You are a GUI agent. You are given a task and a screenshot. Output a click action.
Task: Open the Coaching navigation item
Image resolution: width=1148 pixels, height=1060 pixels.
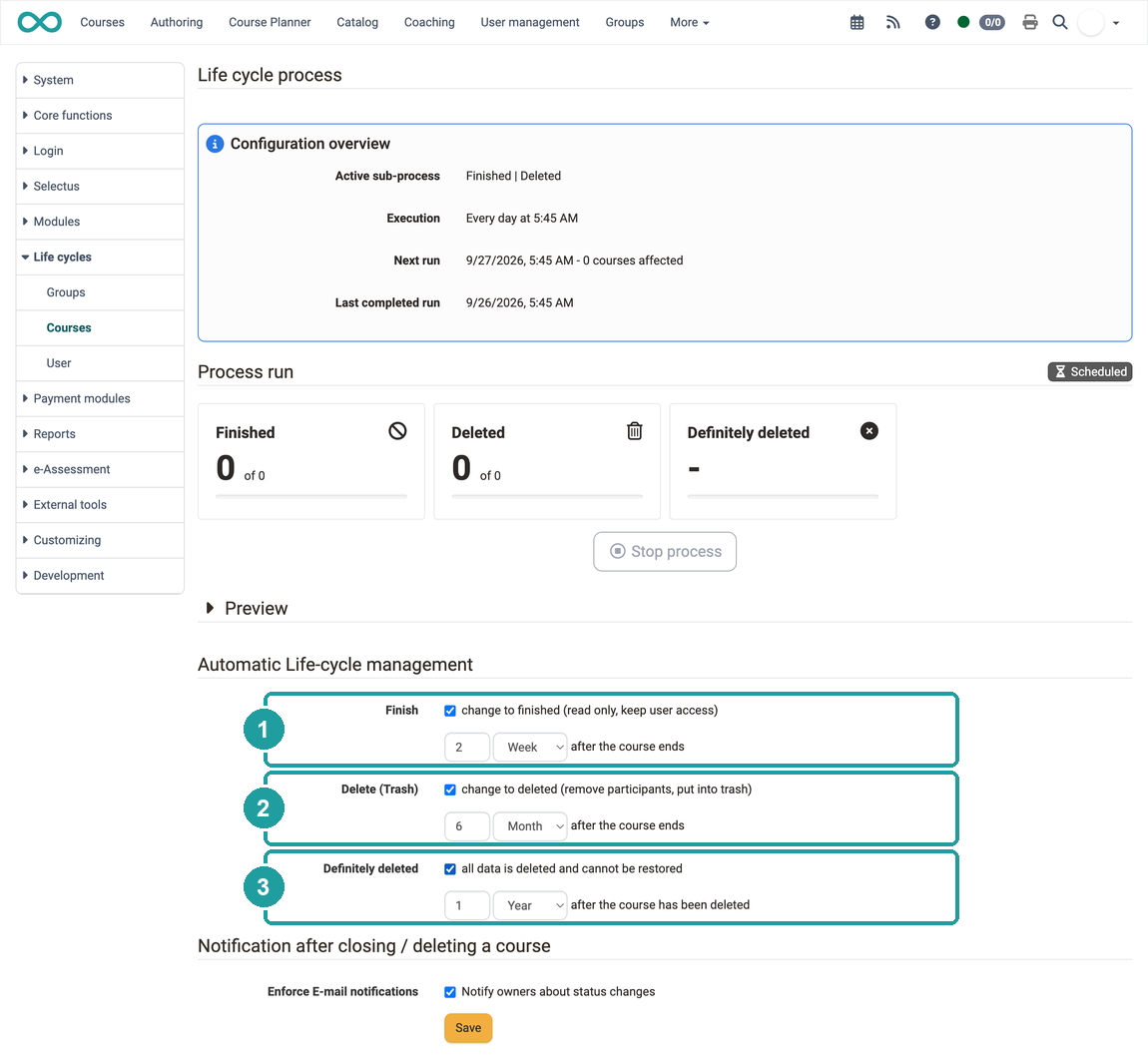pos(429,22)
